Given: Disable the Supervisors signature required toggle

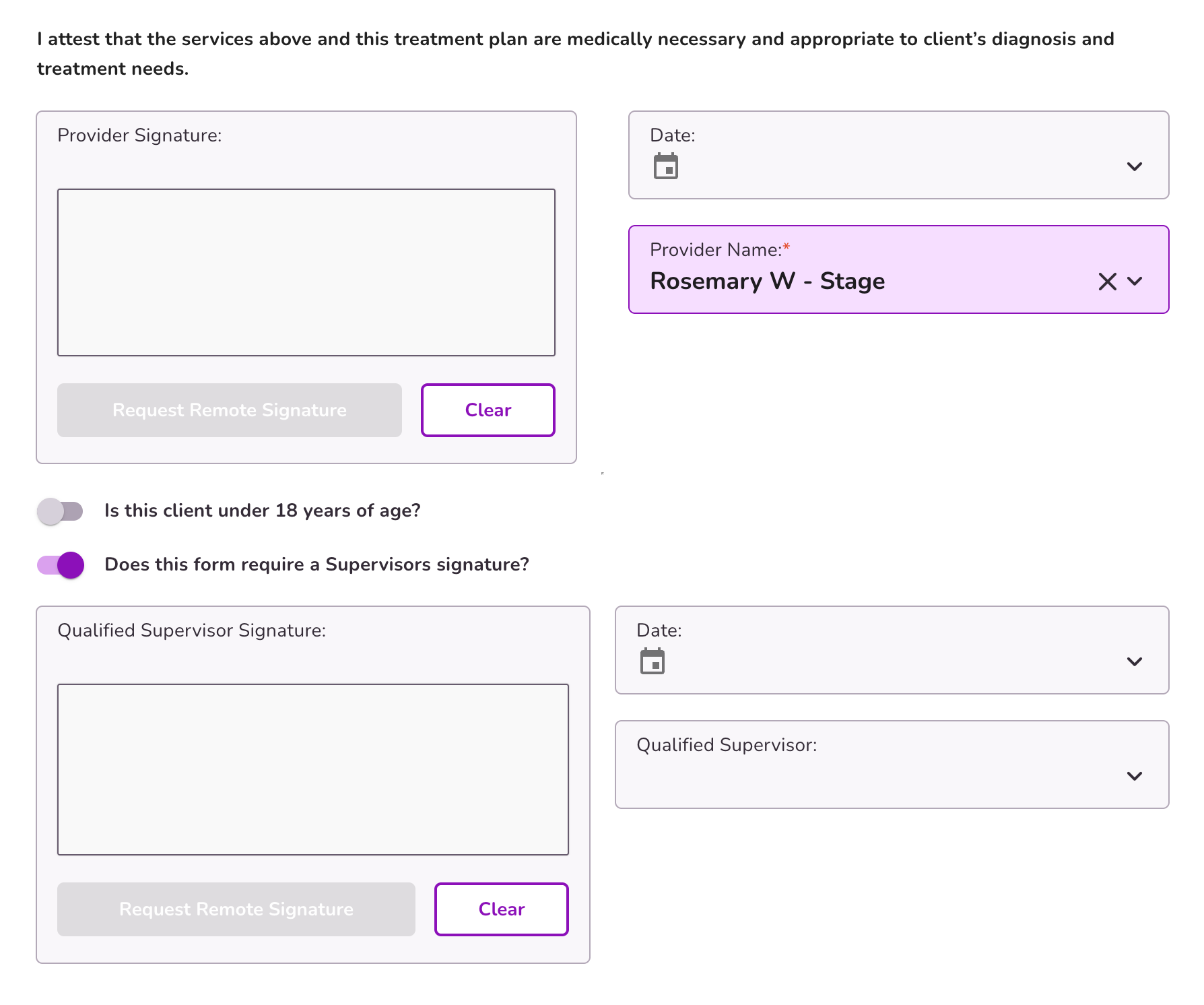Looking at the screenshot, I should [x=61, y=565].
